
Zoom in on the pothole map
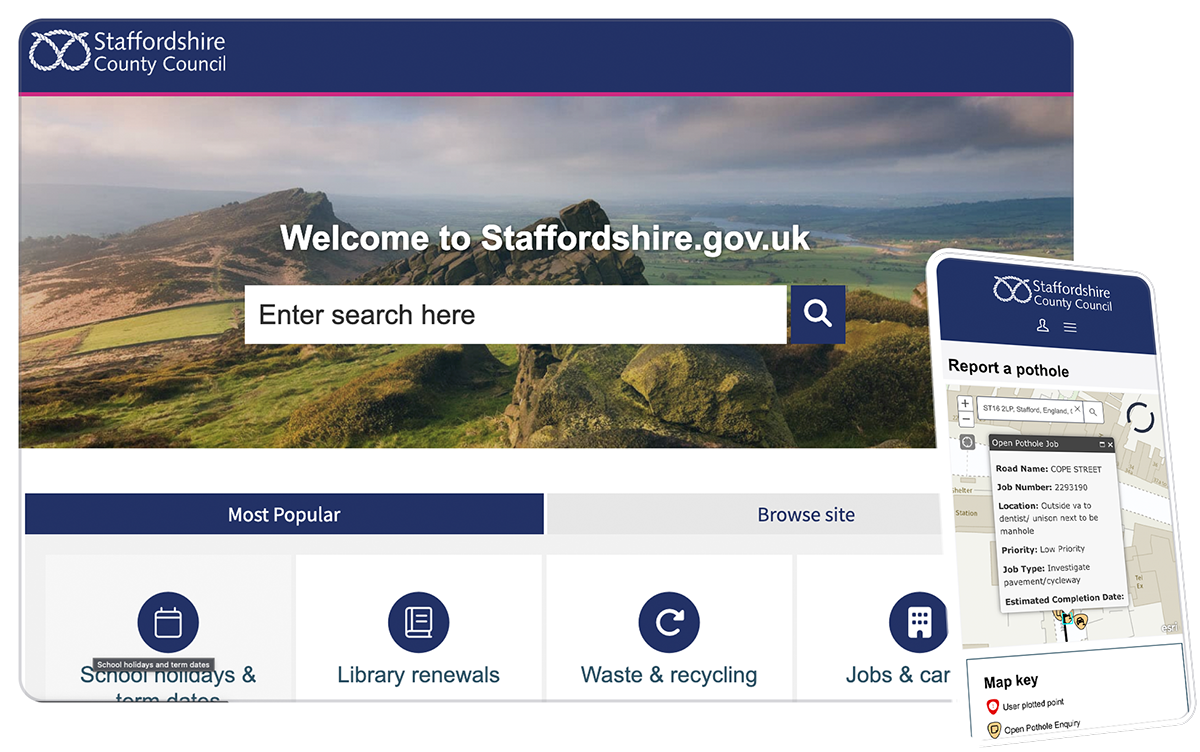click(965, 404)
